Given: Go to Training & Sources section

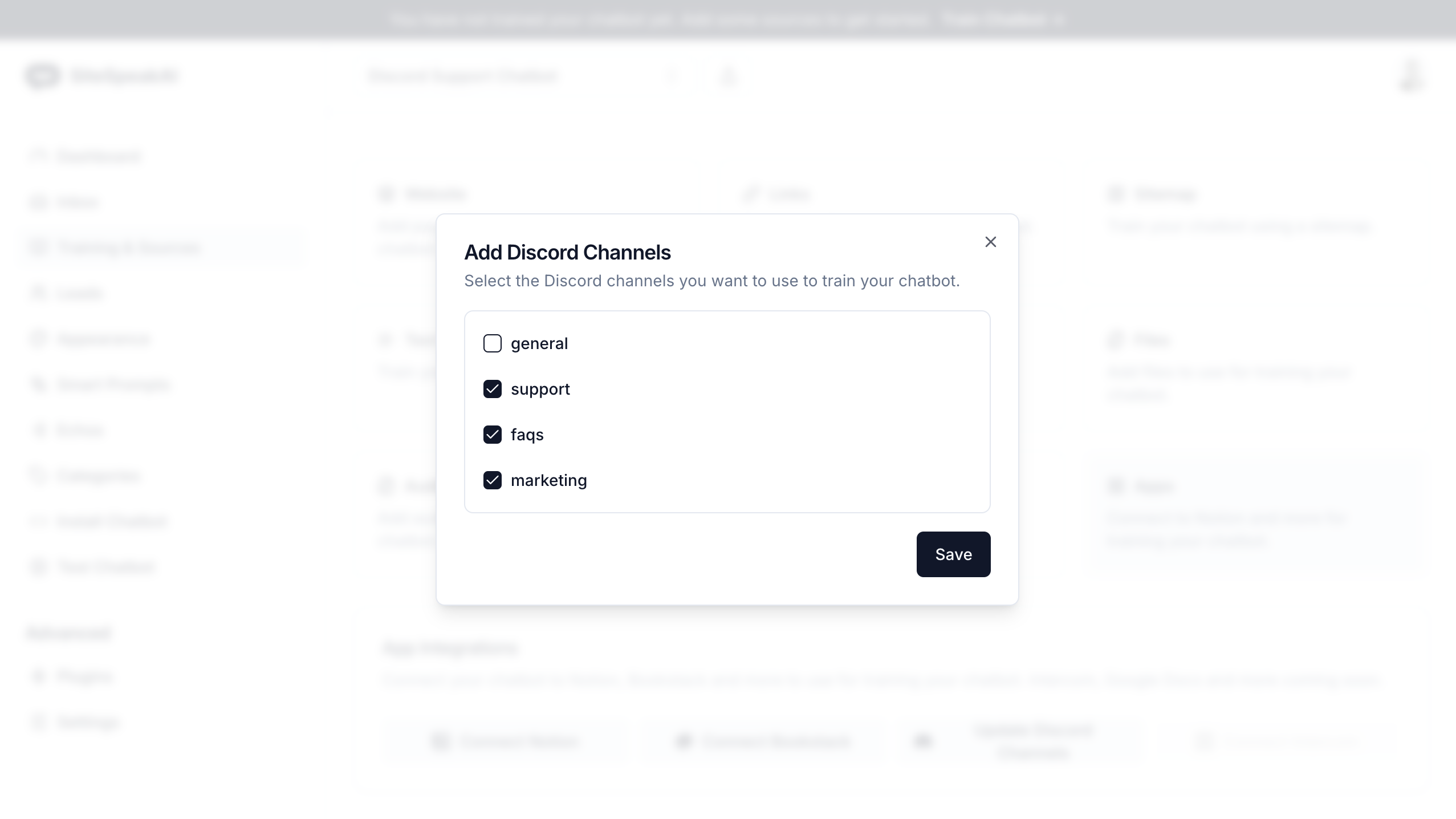Looking at the screenshot, I should click(x=129, y=248).
